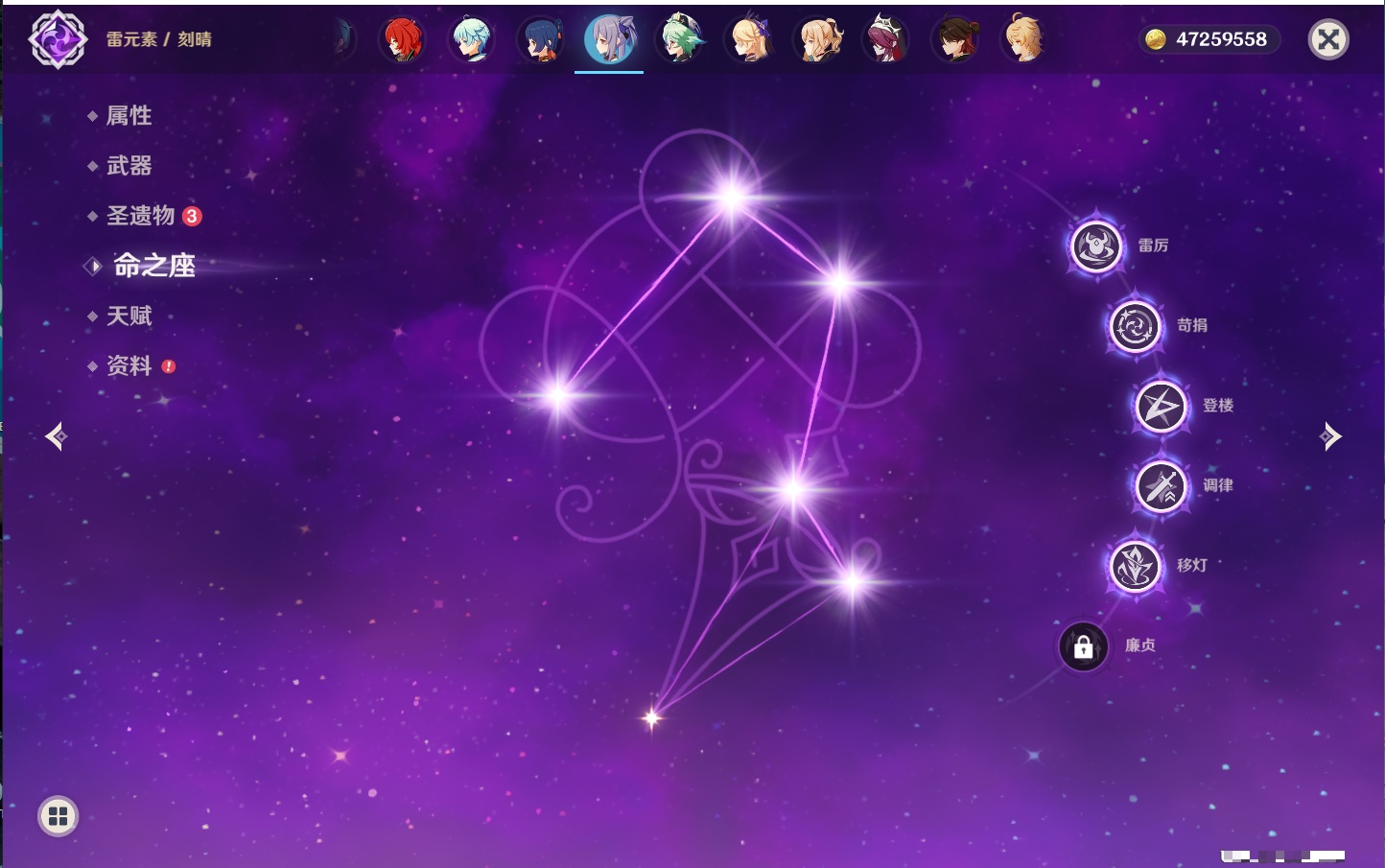The width and height of the screenshot is (1385, 868).
Task: Switch to green-haired Sucrose avatar
Action: pos(680,40)
